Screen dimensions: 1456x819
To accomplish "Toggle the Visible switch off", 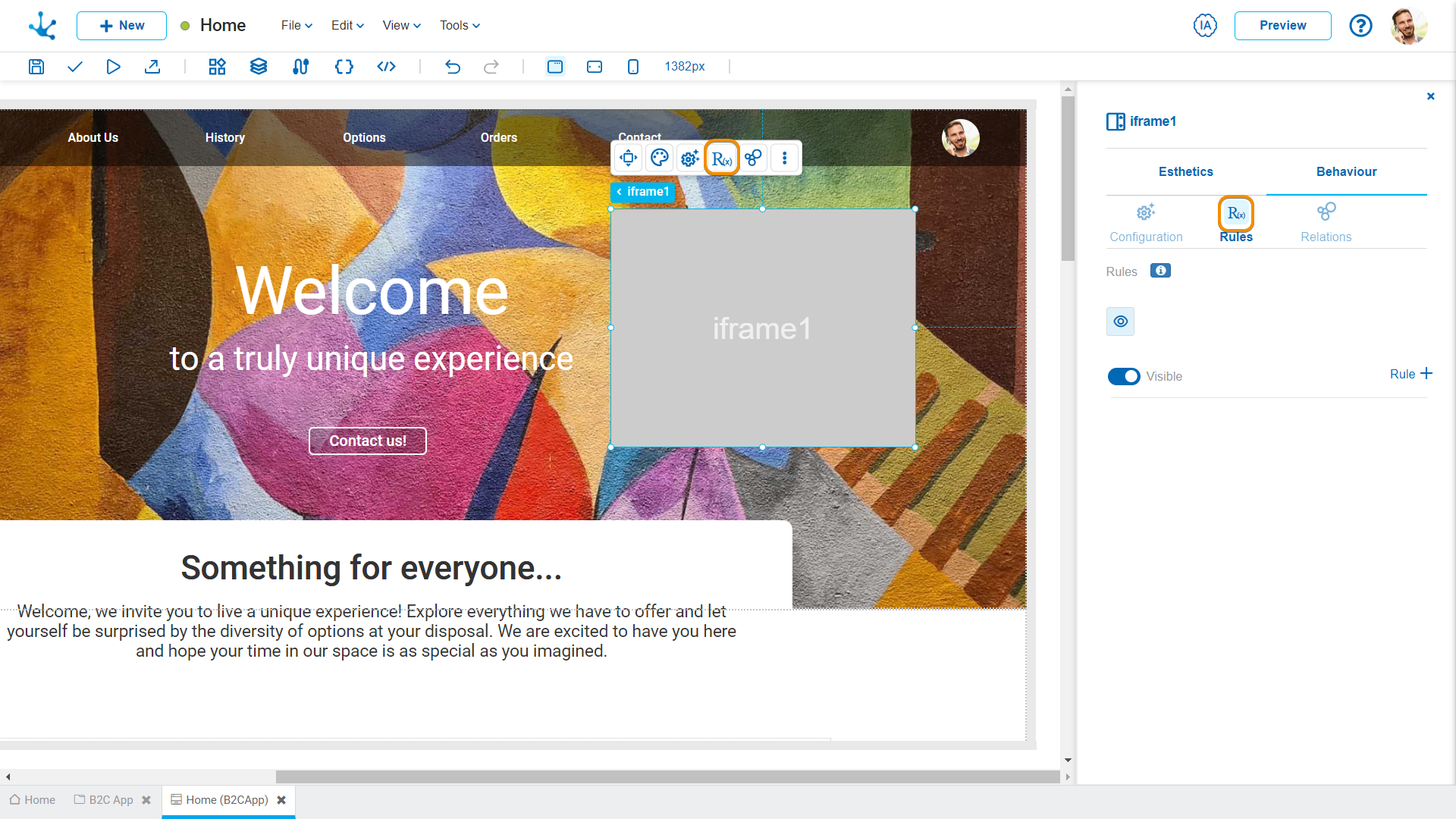I will click(x=1123, y=377).
